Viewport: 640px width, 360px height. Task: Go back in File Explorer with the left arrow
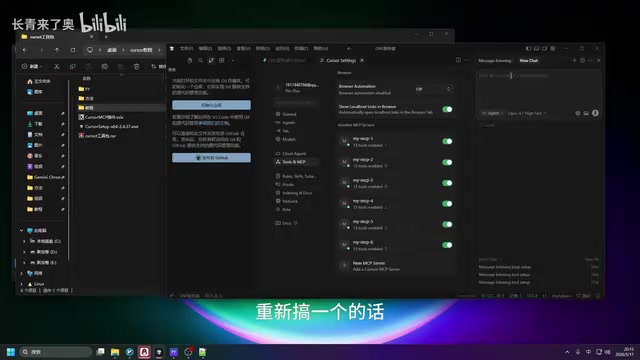pos(25,50)
